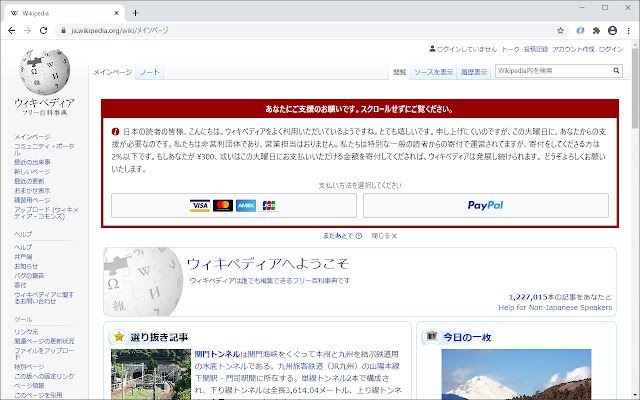
Task: Open 最近の更新 in sidebar
Action: (x=29, y=181)
